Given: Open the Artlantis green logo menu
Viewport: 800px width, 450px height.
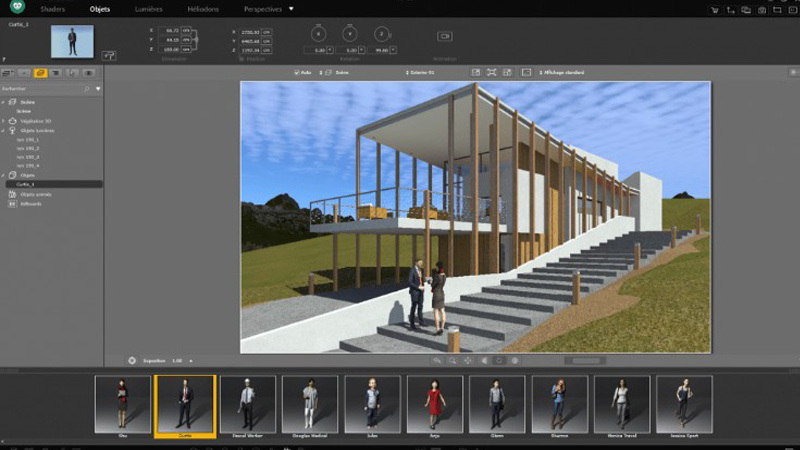Looking at the screenshot, I should tap(17, 7).
